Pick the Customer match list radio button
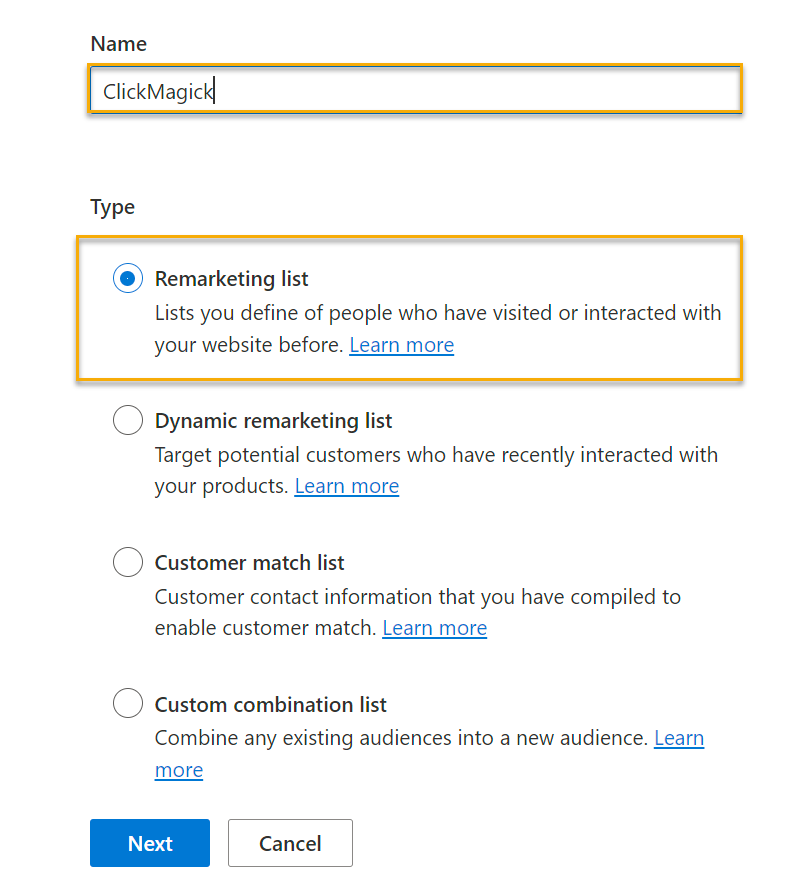Viewport: 805px width, 886px height. 128,563
